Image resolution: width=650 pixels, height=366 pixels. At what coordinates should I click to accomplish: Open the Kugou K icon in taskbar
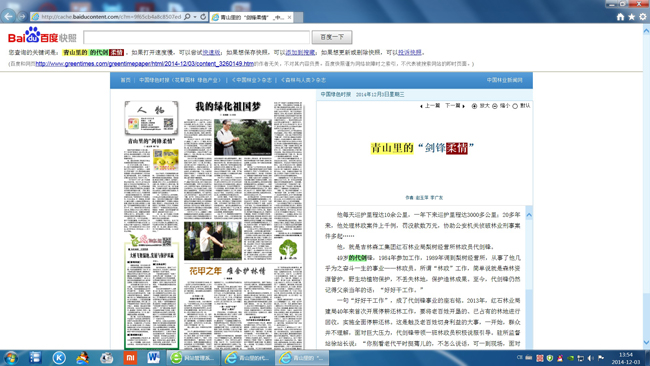59,358
